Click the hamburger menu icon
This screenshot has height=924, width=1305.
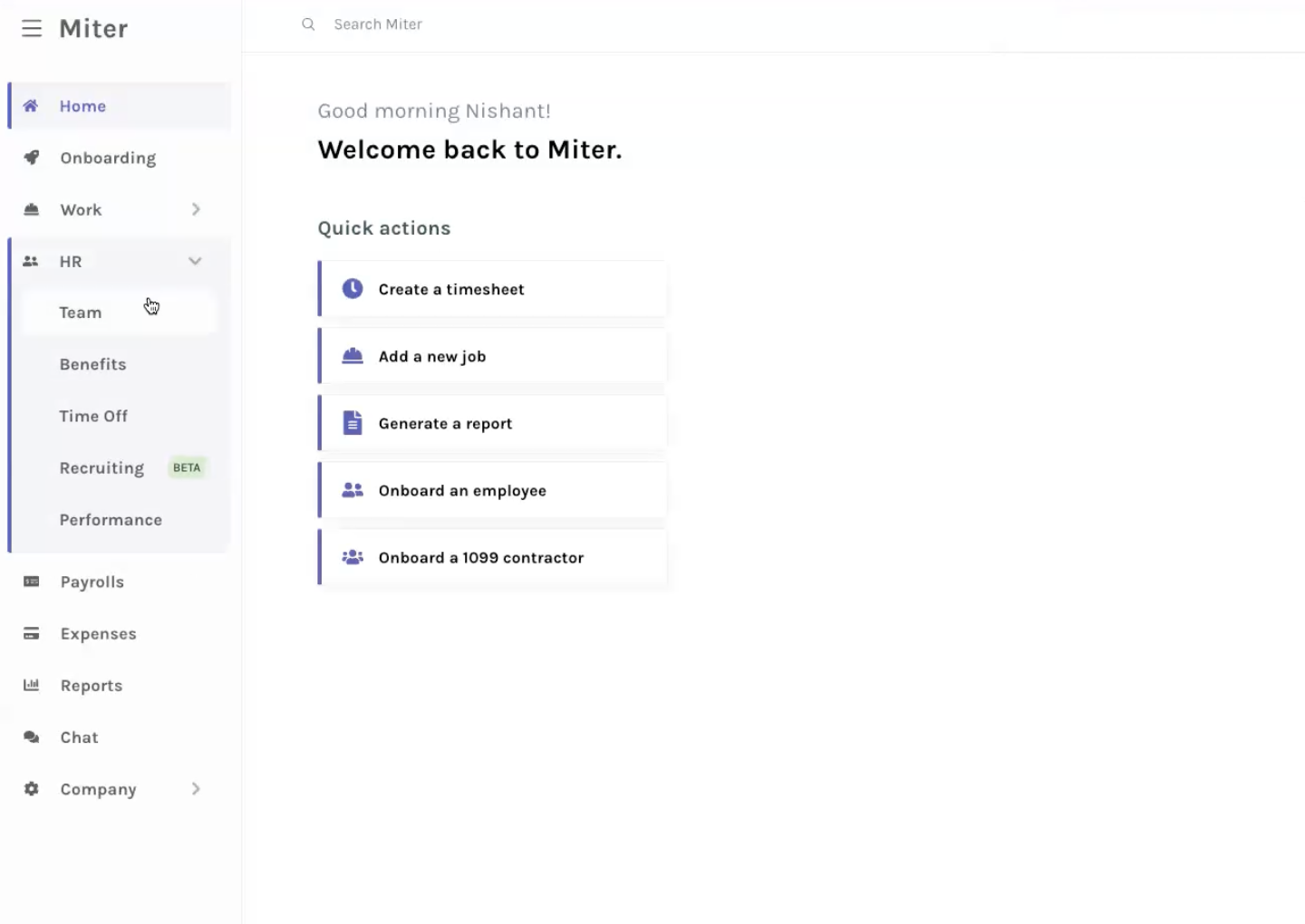pos(32,29)
